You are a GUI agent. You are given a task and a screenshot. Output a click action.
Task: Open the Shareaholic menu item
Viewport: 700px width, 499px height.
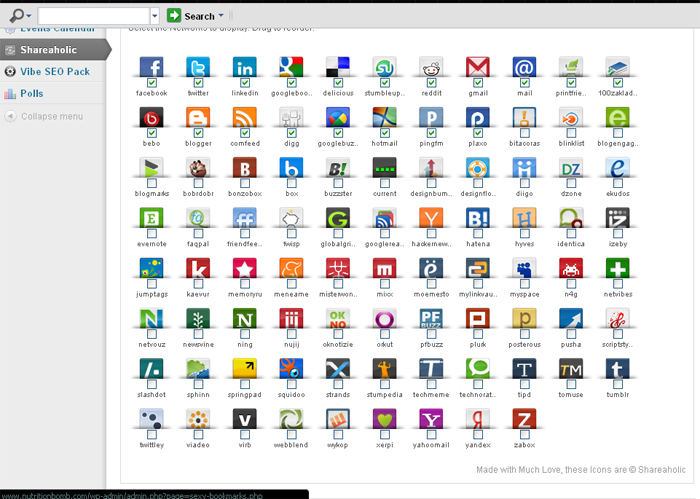coord(54,50)
